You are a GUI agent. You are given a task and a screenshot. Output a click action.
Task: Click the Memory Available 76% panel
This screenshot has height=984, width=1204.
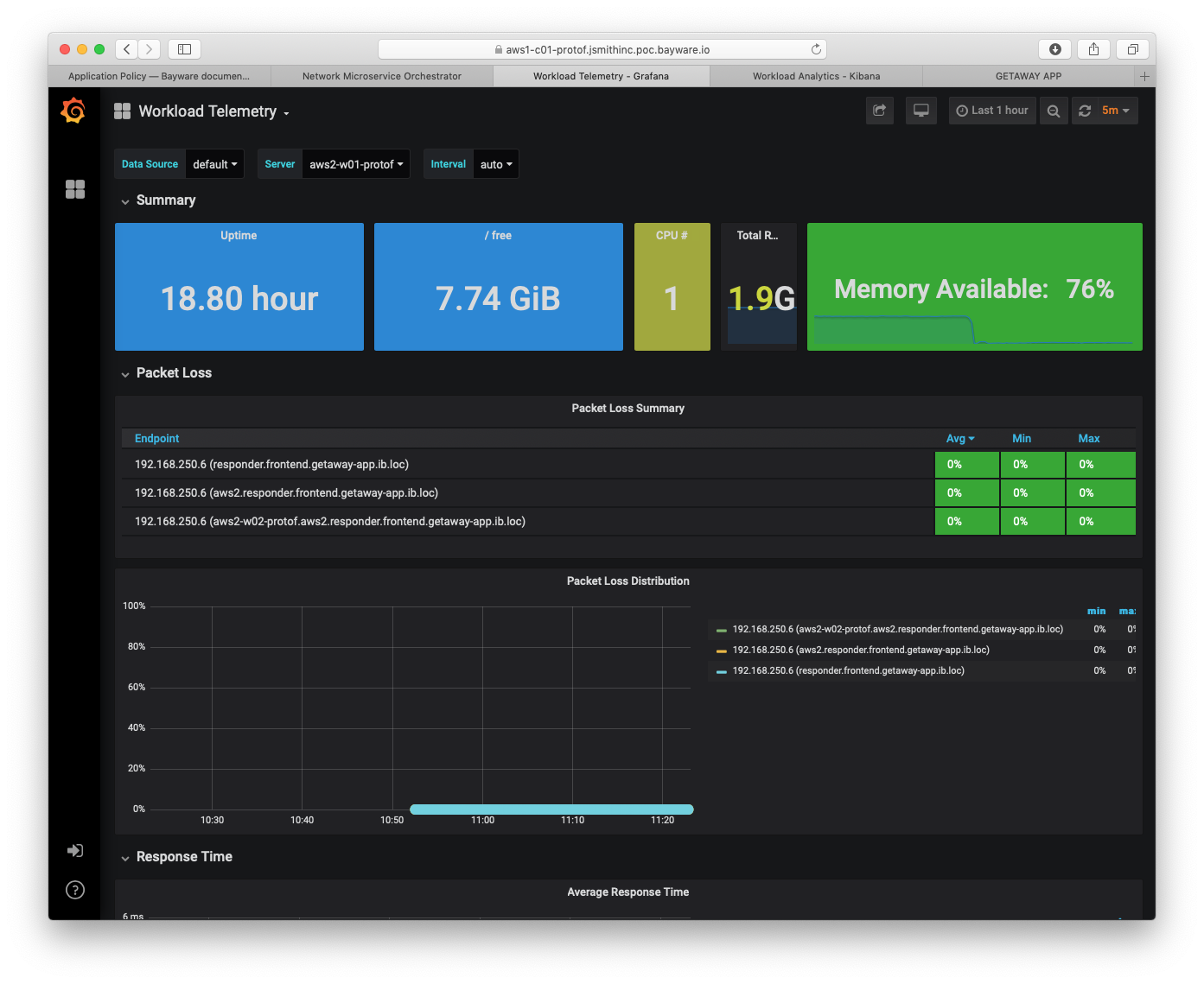975,287
